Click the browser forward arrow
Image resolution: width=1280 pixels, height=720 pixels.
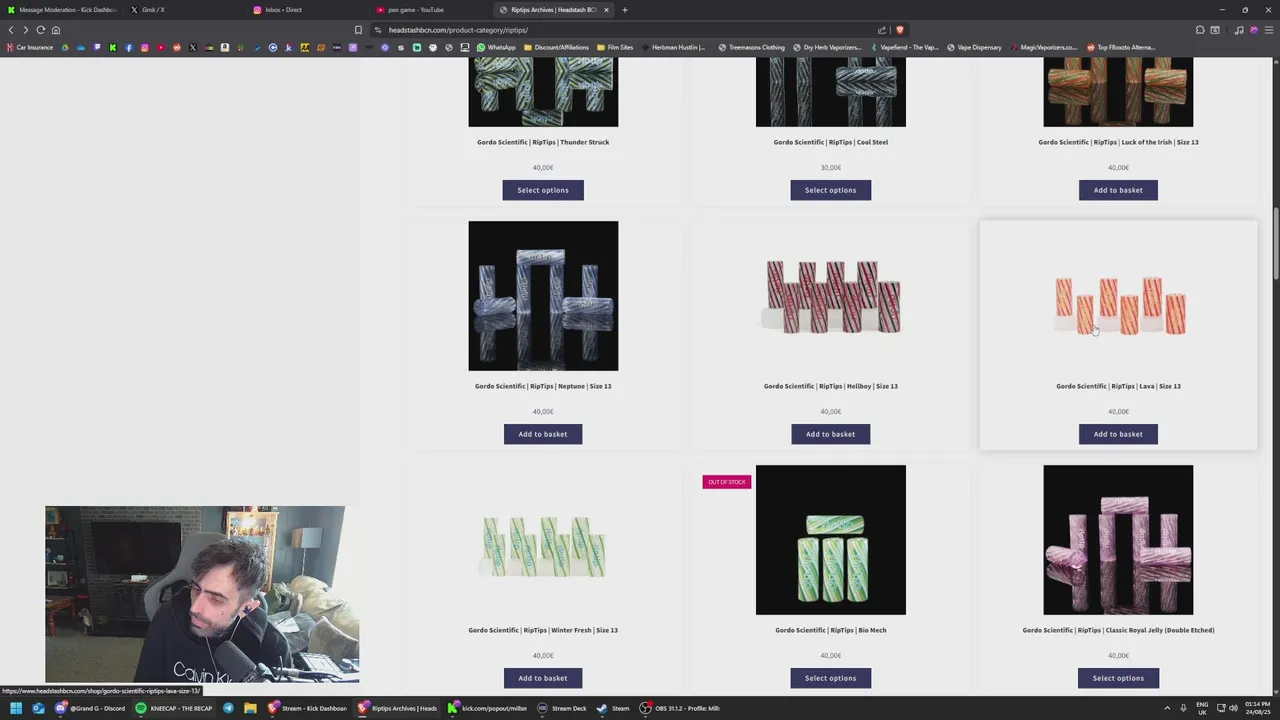point(26,30)
